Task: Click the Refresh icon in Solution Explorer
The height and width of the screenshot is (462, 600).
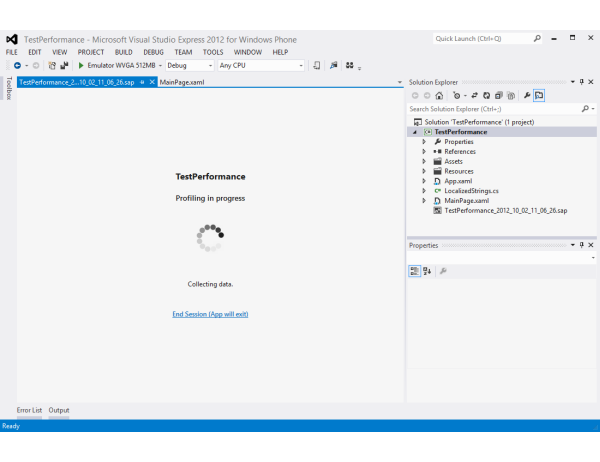Action: tap(486, 96)
